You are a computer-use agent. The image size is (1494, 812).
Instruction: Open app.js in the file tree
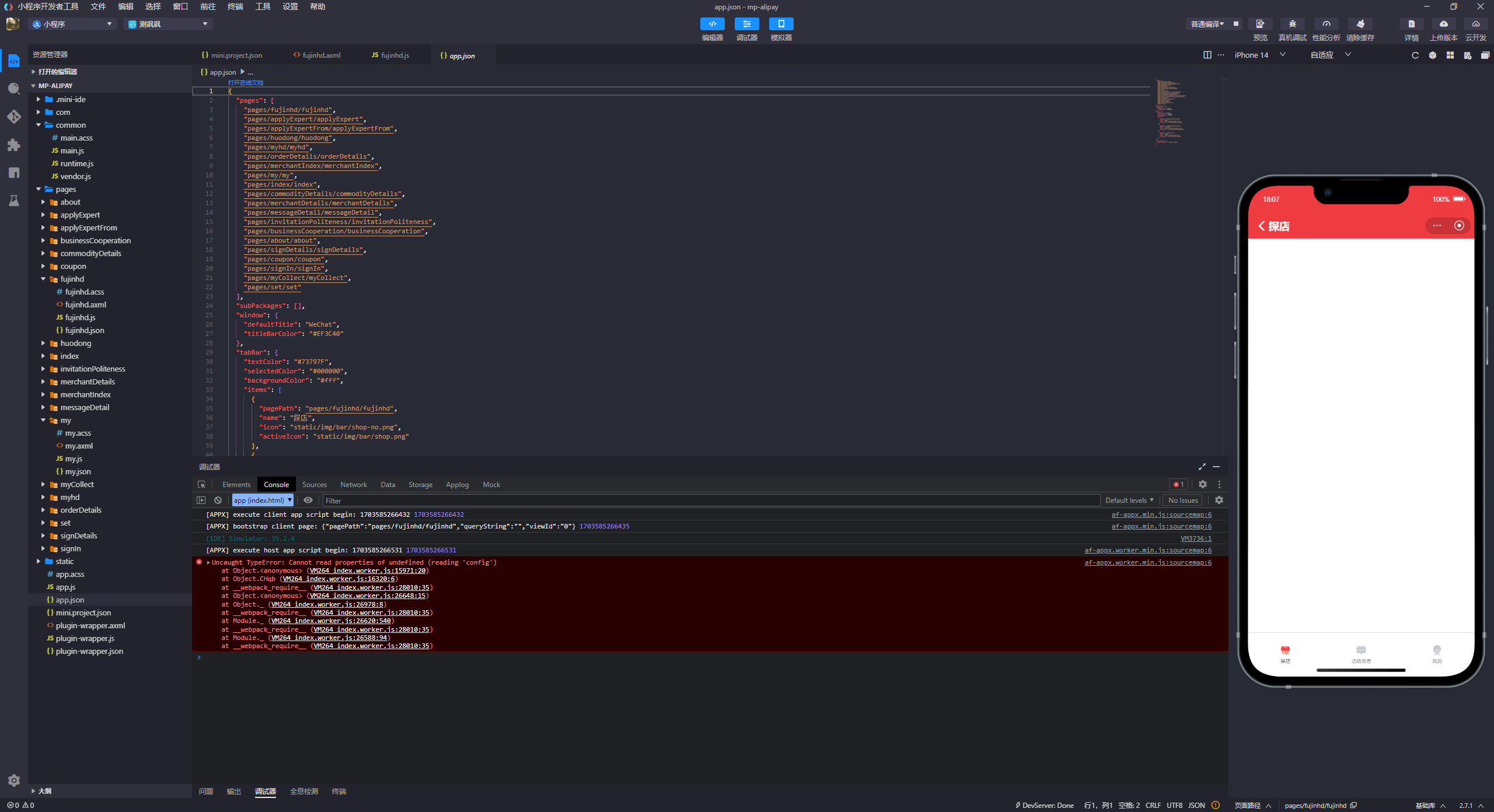pyautogui.click(x=65, y=587)
